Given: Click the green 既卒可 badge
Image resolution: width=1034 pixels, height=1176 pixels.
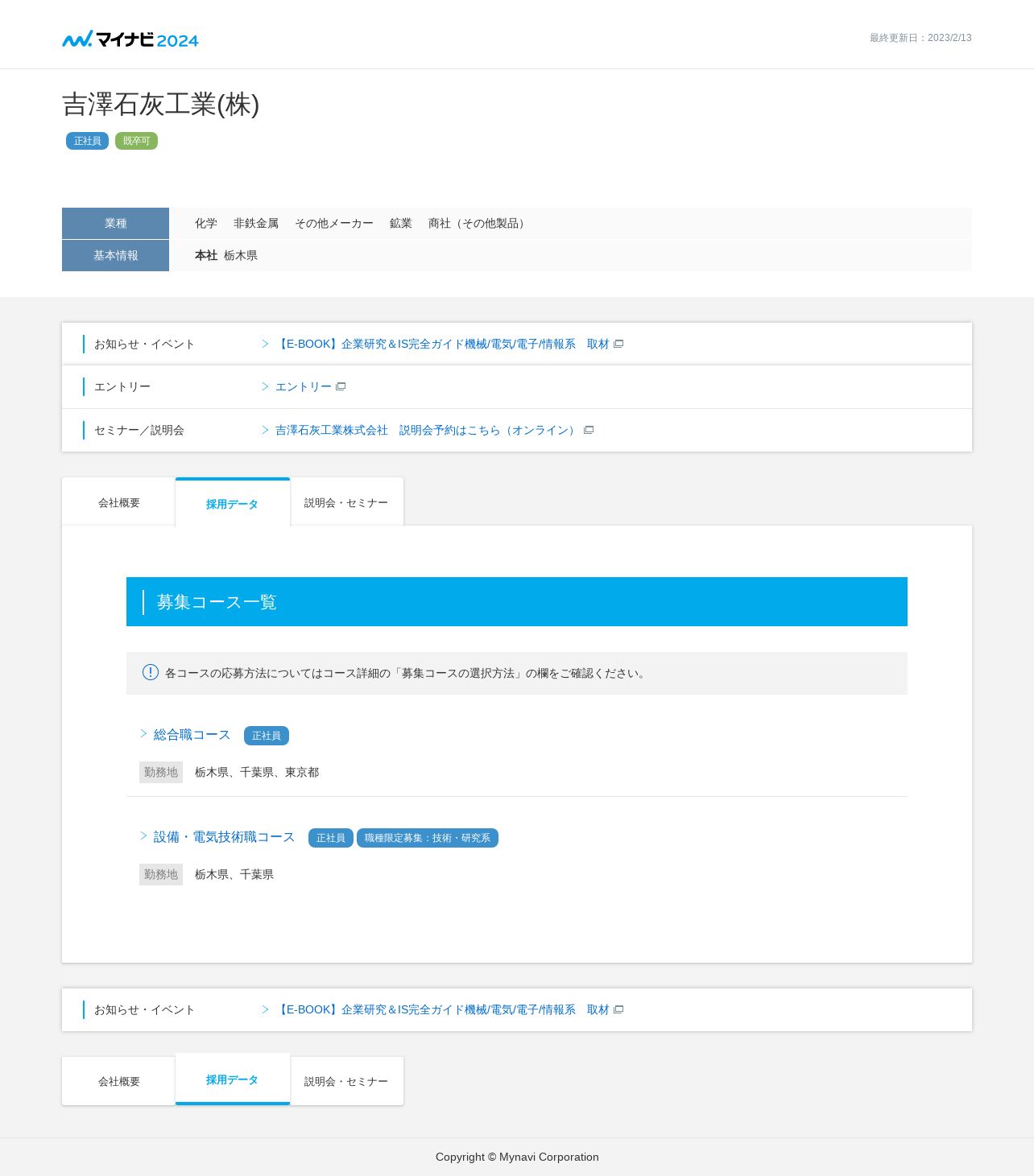Looking at the screenshot, I should (x=136, y=141).
